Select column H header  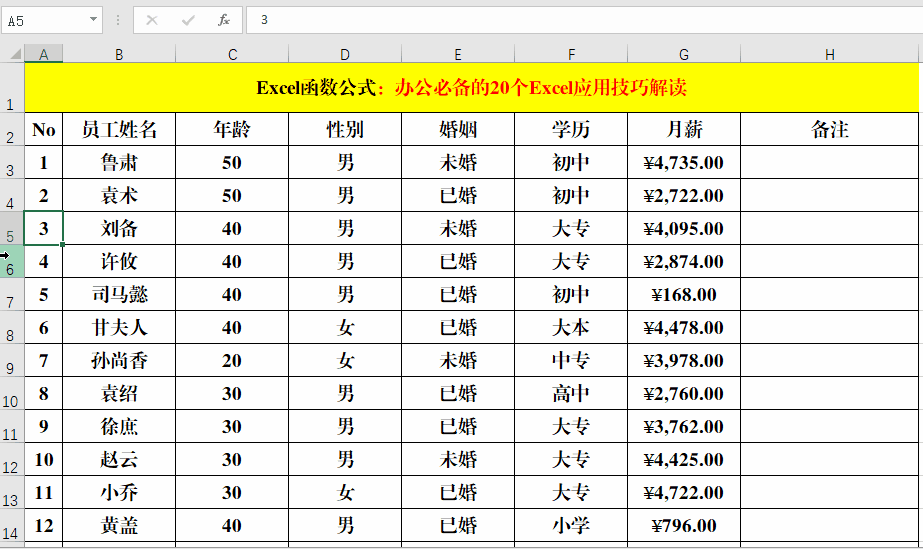829,55
